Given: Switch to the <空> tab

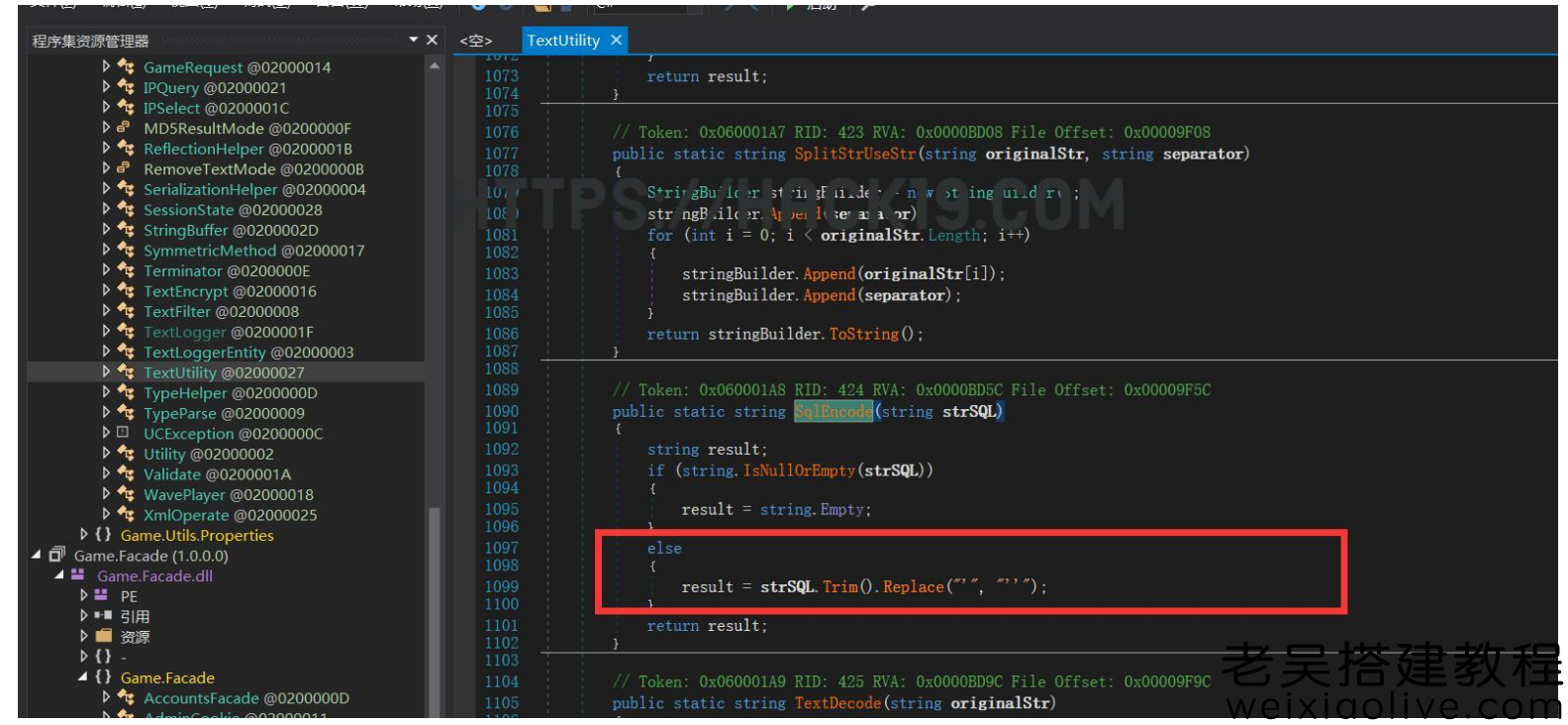Looking at the screenshot, I should pos(476,41).
